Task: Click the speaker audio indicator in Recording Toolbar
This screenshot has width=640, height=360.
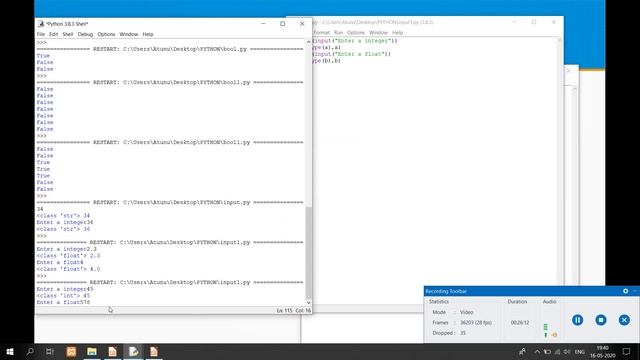Action: coord(554,335)
